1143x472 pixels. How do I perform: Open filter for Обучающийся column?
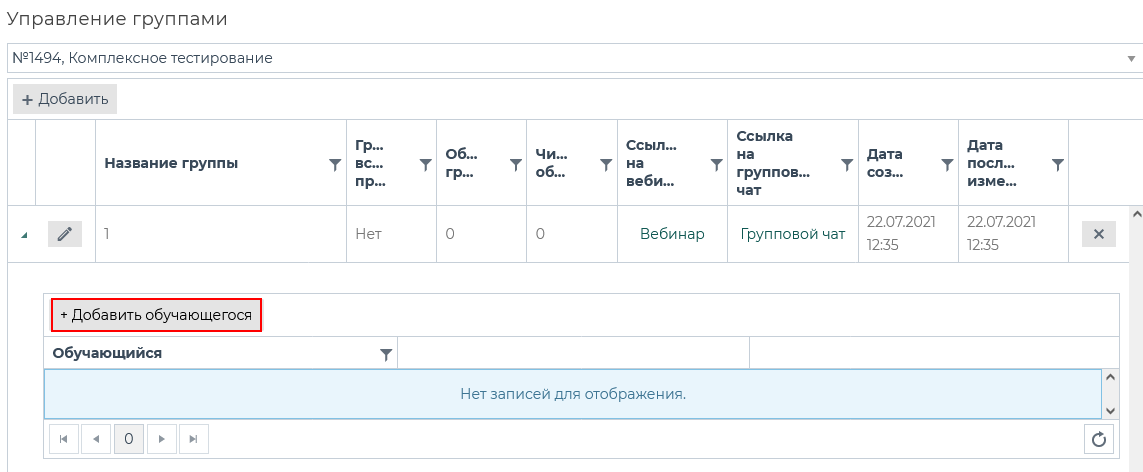[x=386, y=354]
